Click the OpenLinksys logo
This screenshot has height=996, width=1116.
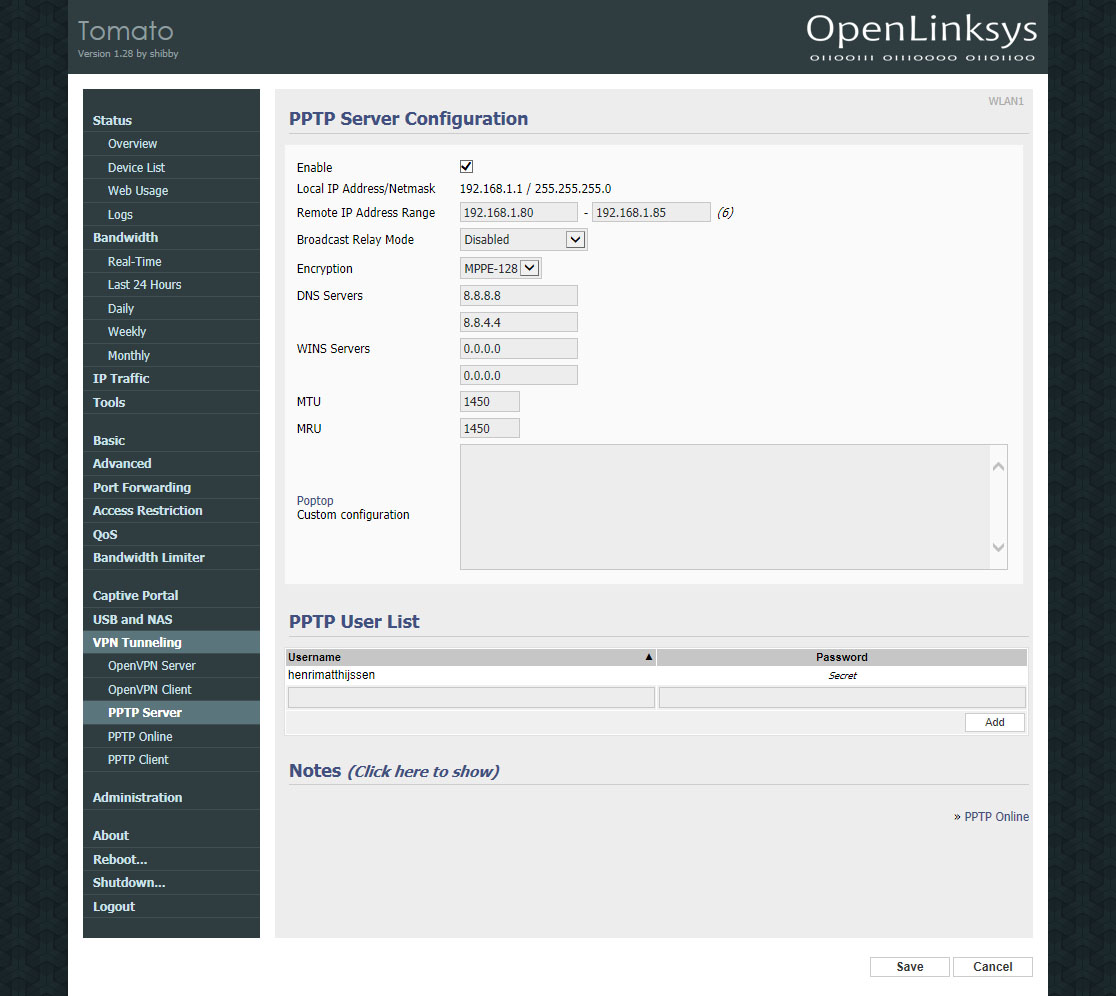(x=921, y=36)
